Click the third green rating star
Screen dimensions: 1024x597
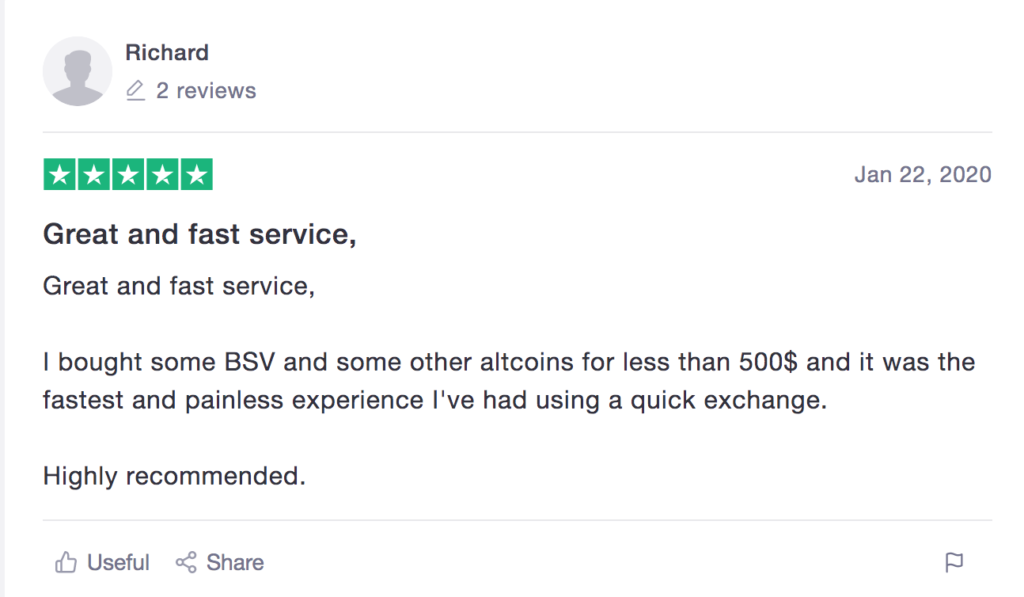click(128, 174)
